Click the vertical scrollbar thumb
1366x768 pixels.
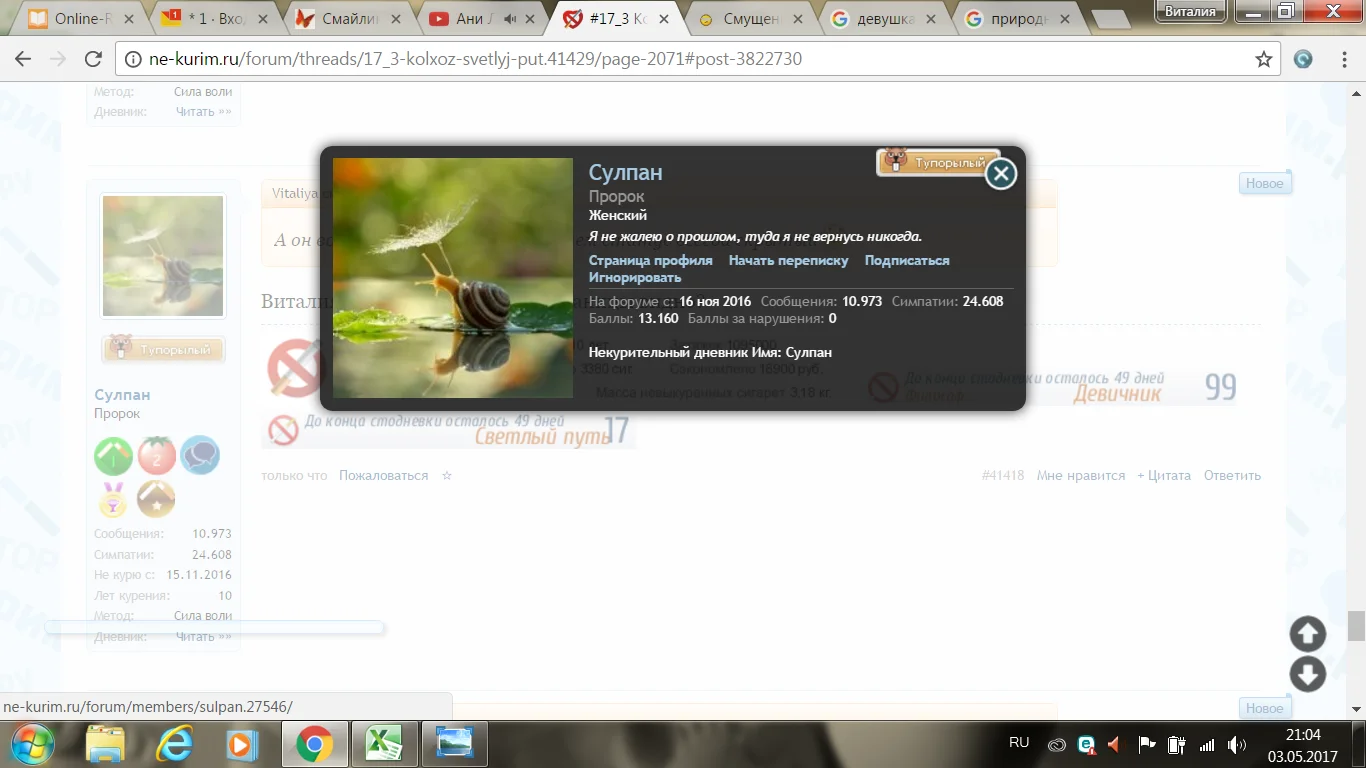[x=1356, y=626]
